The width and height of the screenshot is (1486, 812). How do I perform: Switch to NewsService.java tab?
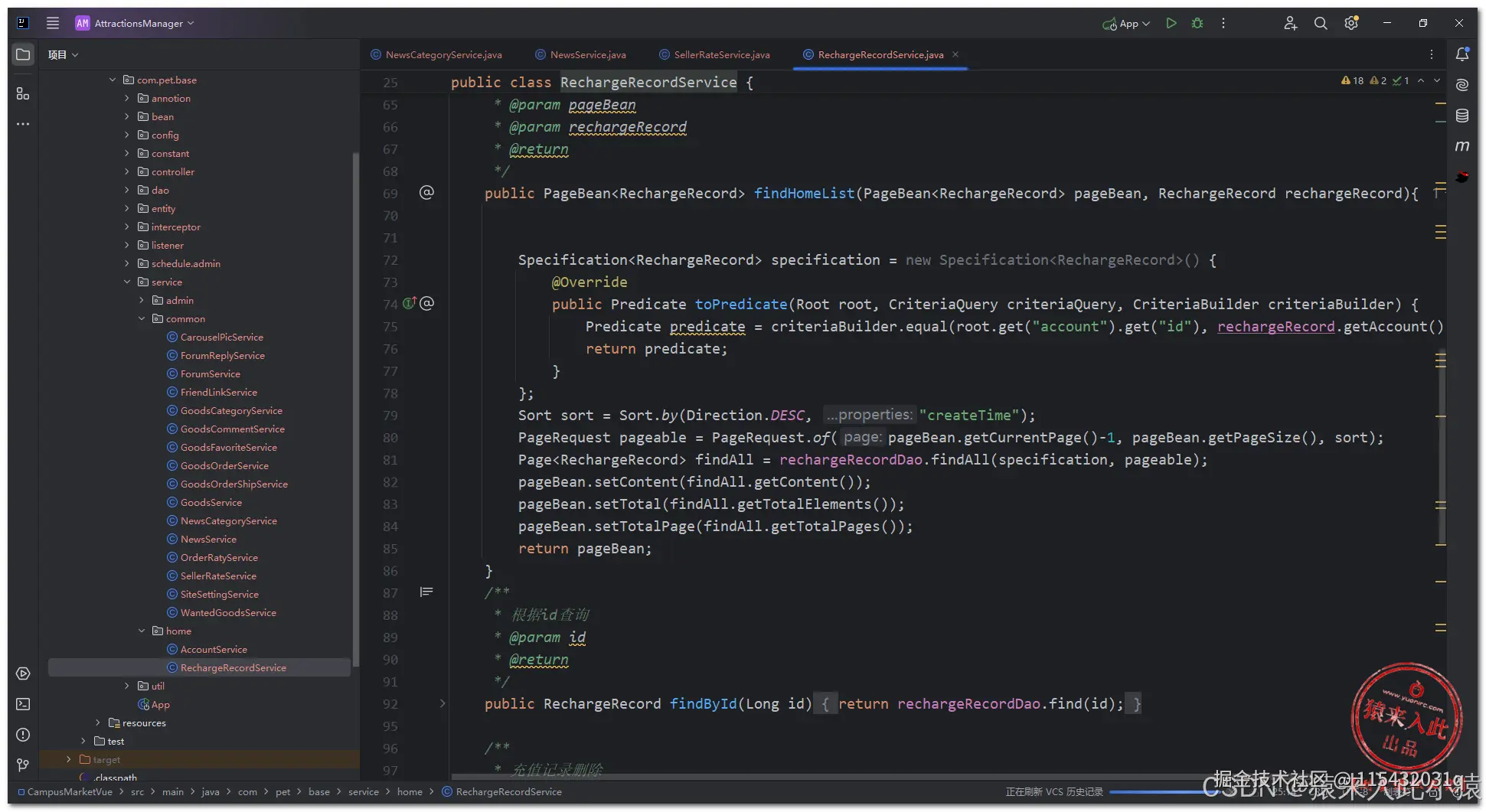pos(581,54)
